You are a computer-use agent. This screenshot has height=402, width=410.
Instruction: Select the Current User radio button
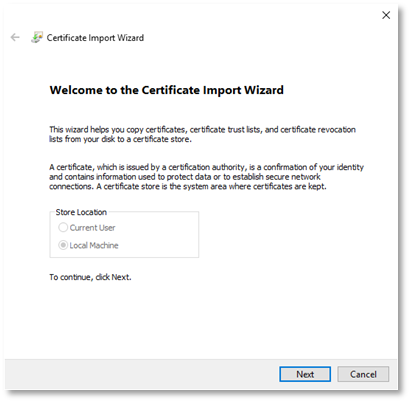pos(63,227)
